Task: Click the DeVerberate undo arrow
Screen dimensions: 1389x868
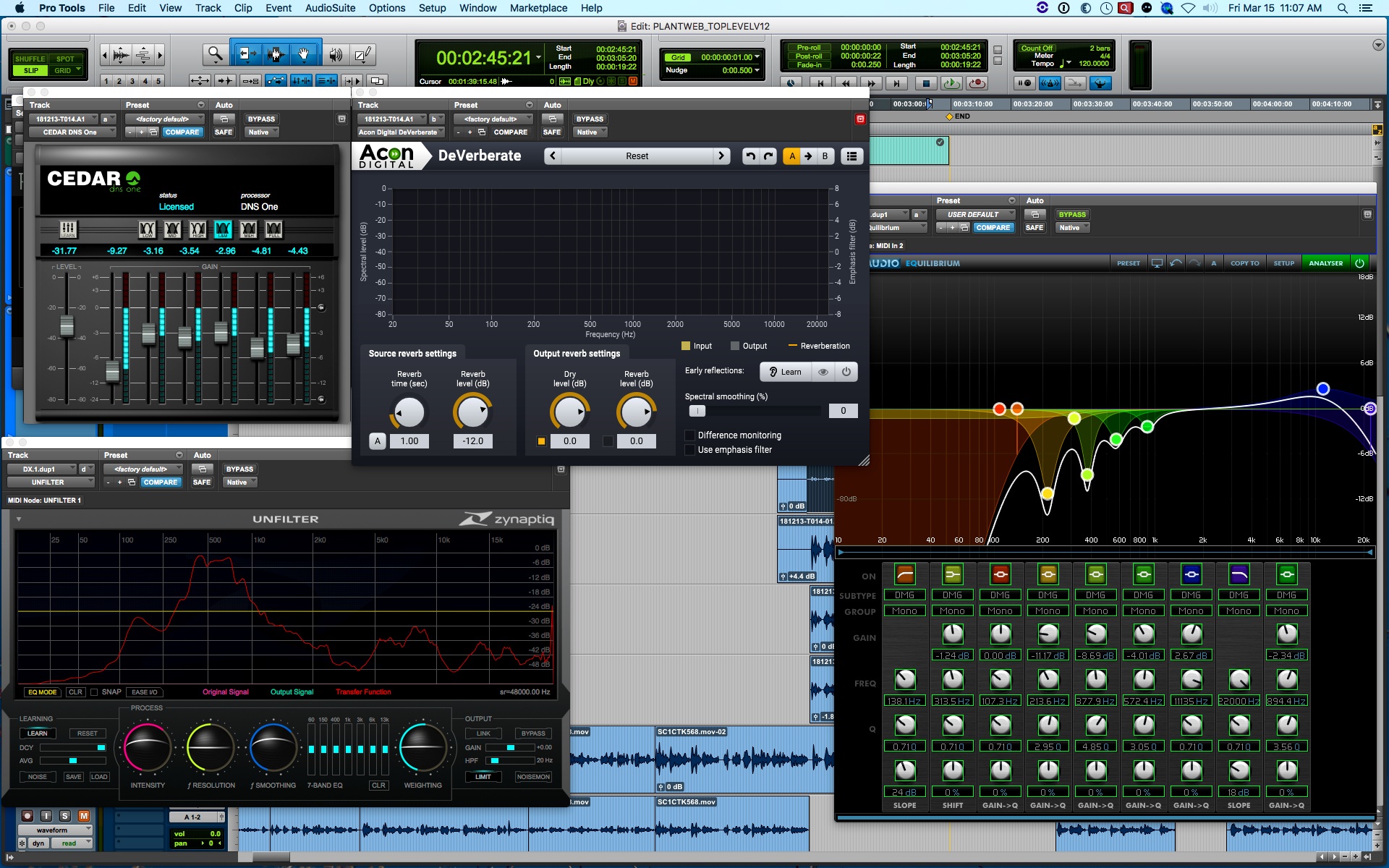Action: point(750,156)
